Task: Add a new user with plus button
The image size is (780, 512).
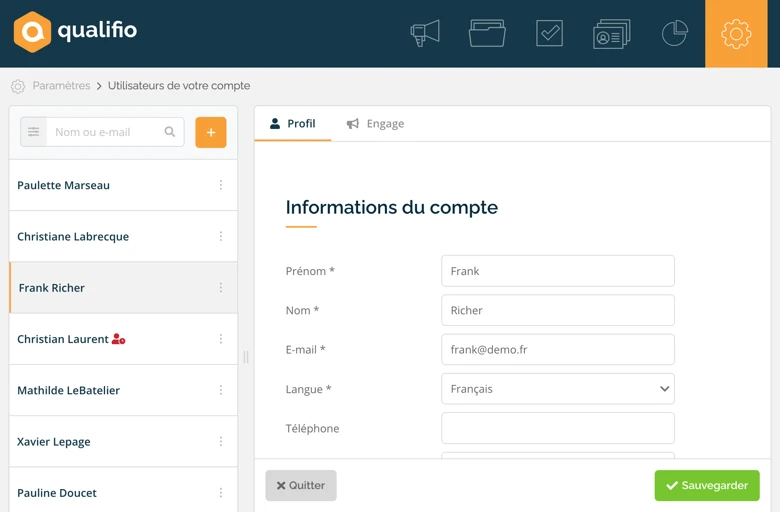Action: (x=210, y=132)
